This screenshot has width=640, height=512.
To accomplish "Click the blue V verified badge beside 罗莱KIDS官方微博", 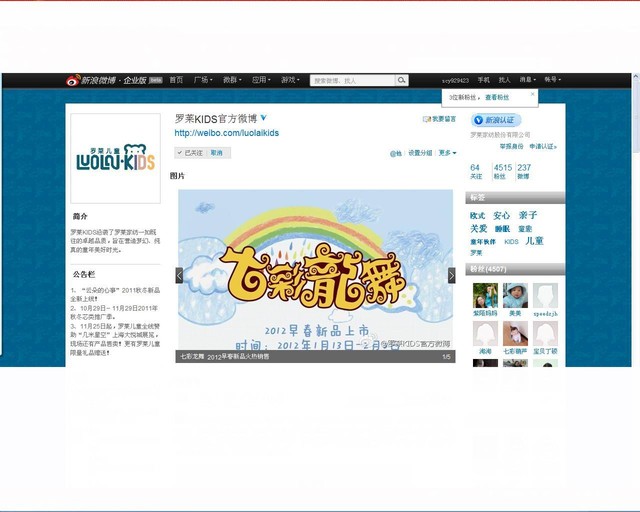I will [264, 118].
